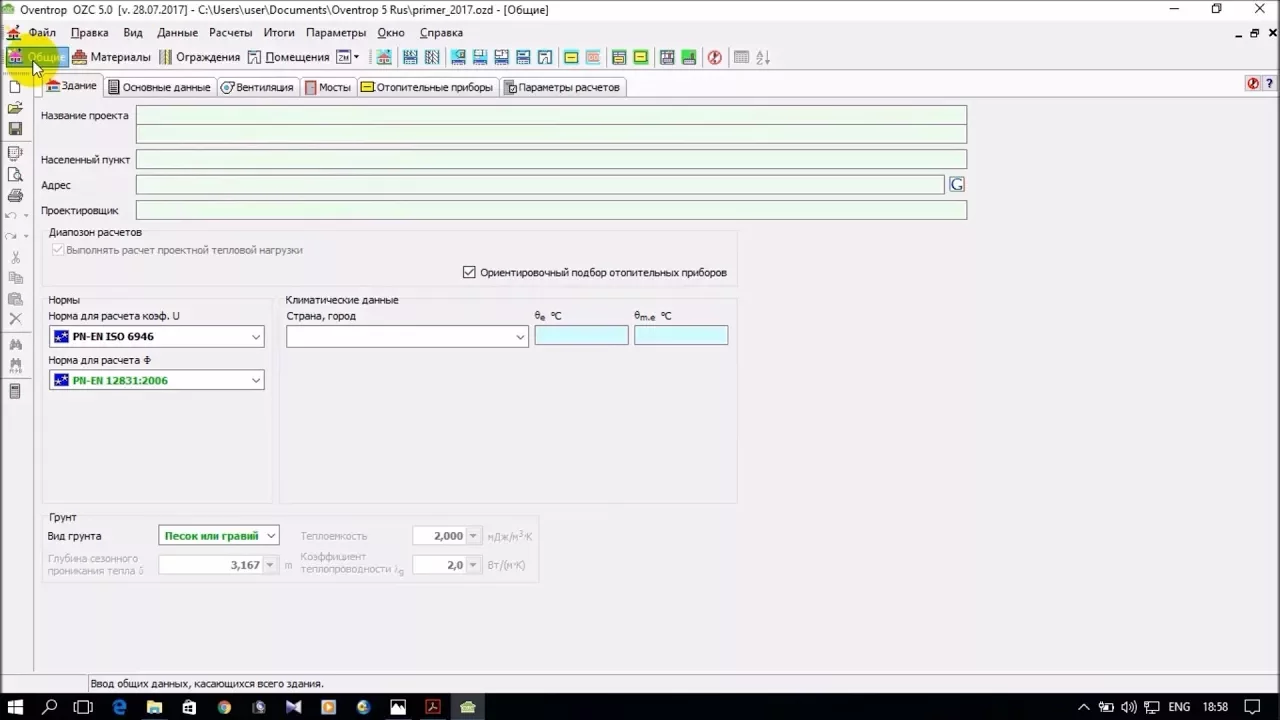Click the Paste clipboard icon
This screenshot has height=720, width=1280.
click(x=15, y=298)
